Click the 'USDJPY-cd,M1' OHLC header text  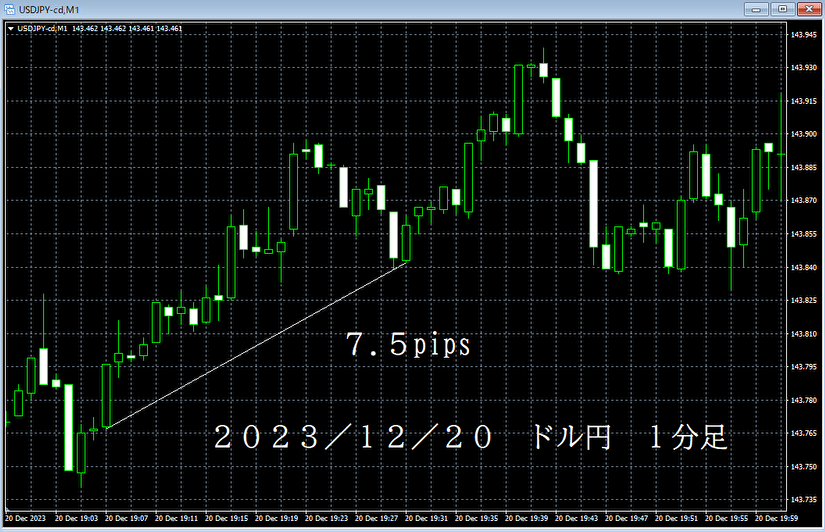100,28
